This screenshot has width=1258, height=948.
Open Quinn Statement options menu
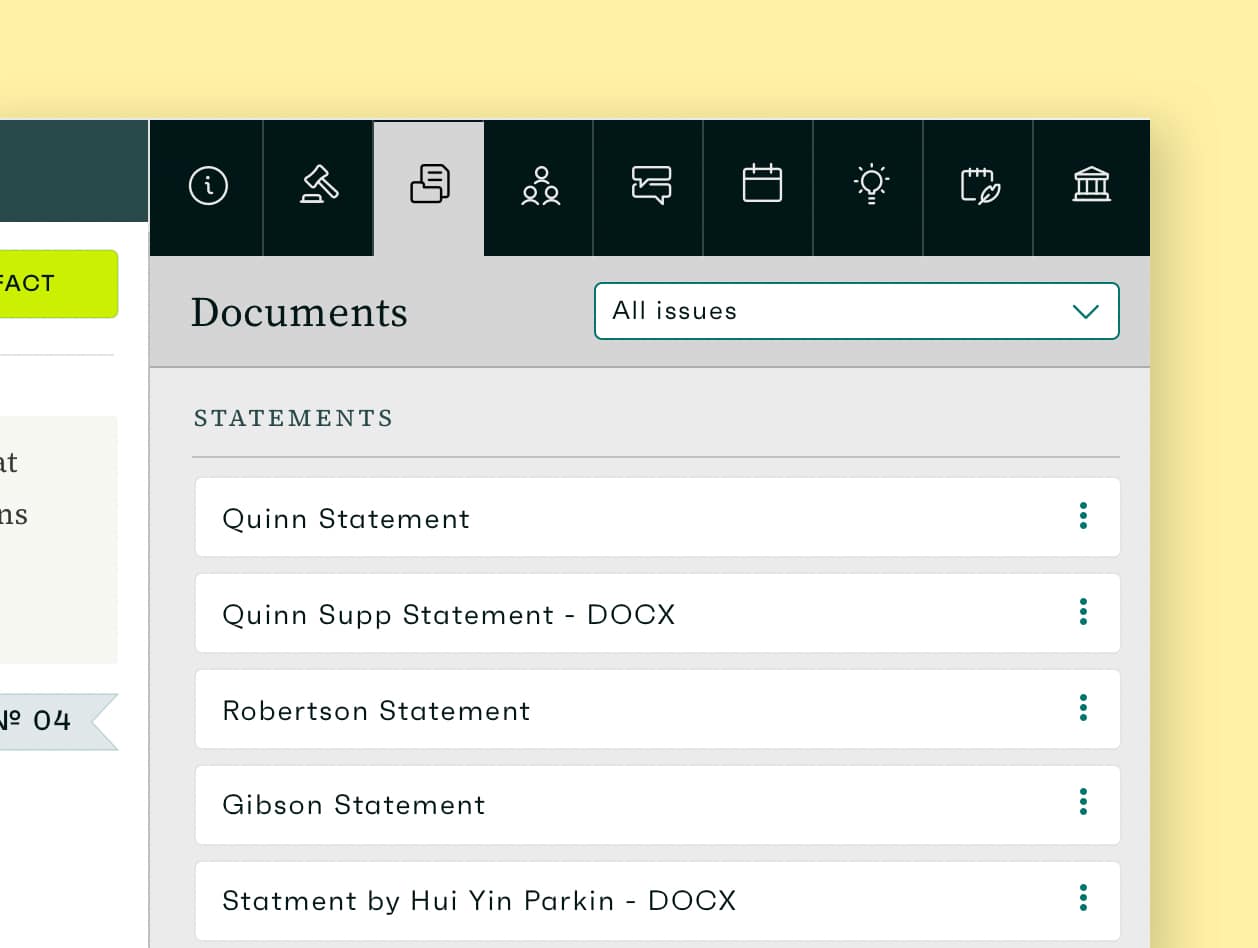pos(1083,516)
